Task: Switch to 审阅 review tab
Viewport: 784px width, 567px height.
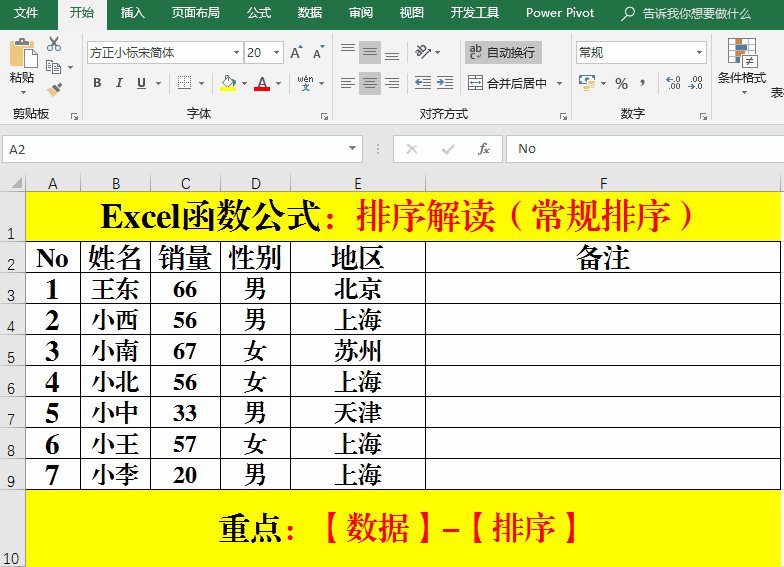Action: pos(360,13)
